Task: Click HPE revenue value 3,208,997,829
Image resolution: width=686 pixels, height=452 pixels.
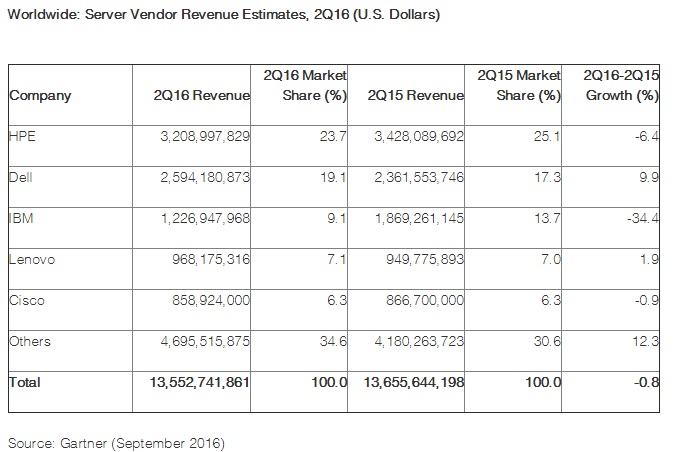Action: [x=205, y=137]
